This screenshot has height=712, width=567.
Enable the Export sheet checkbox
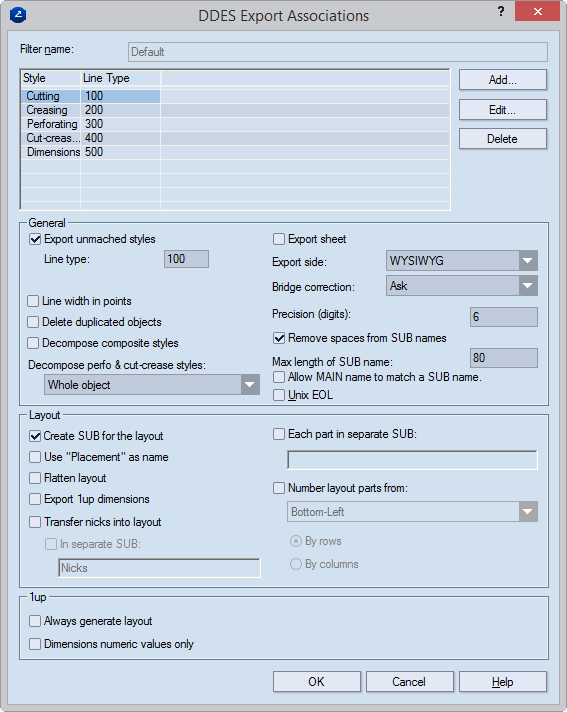pos(279,239)
